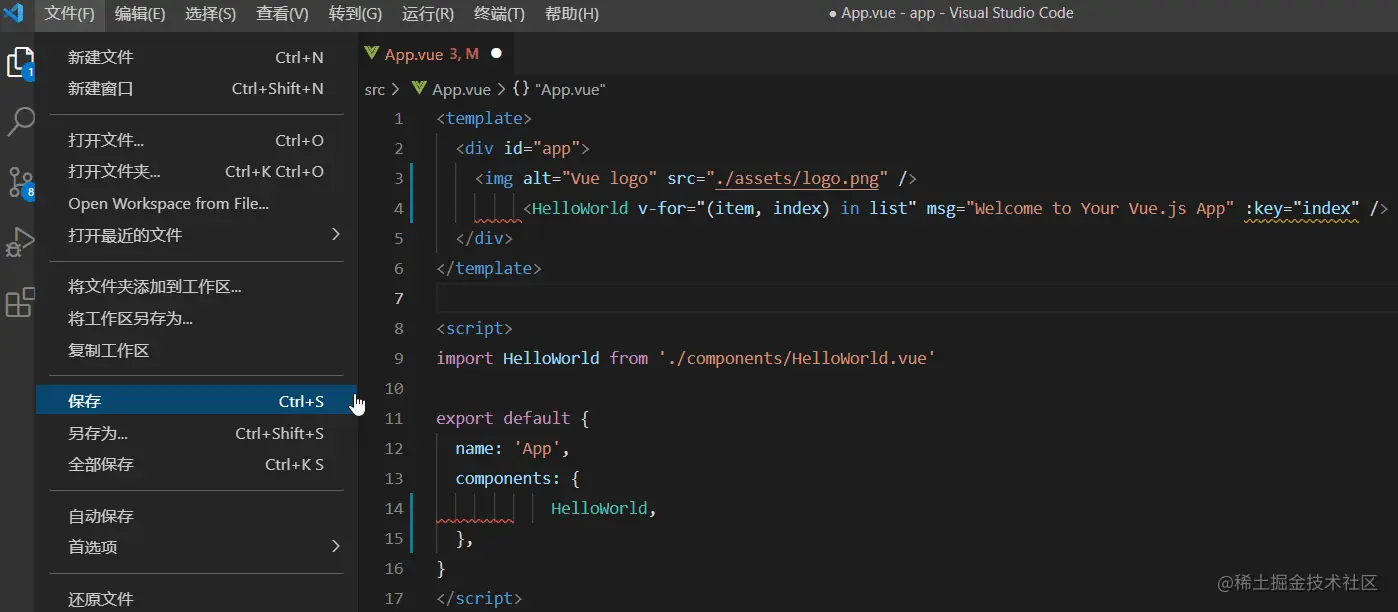
Task: Open the 选择(S) menu
Action: pyautogui.click(x=211, y=14)
